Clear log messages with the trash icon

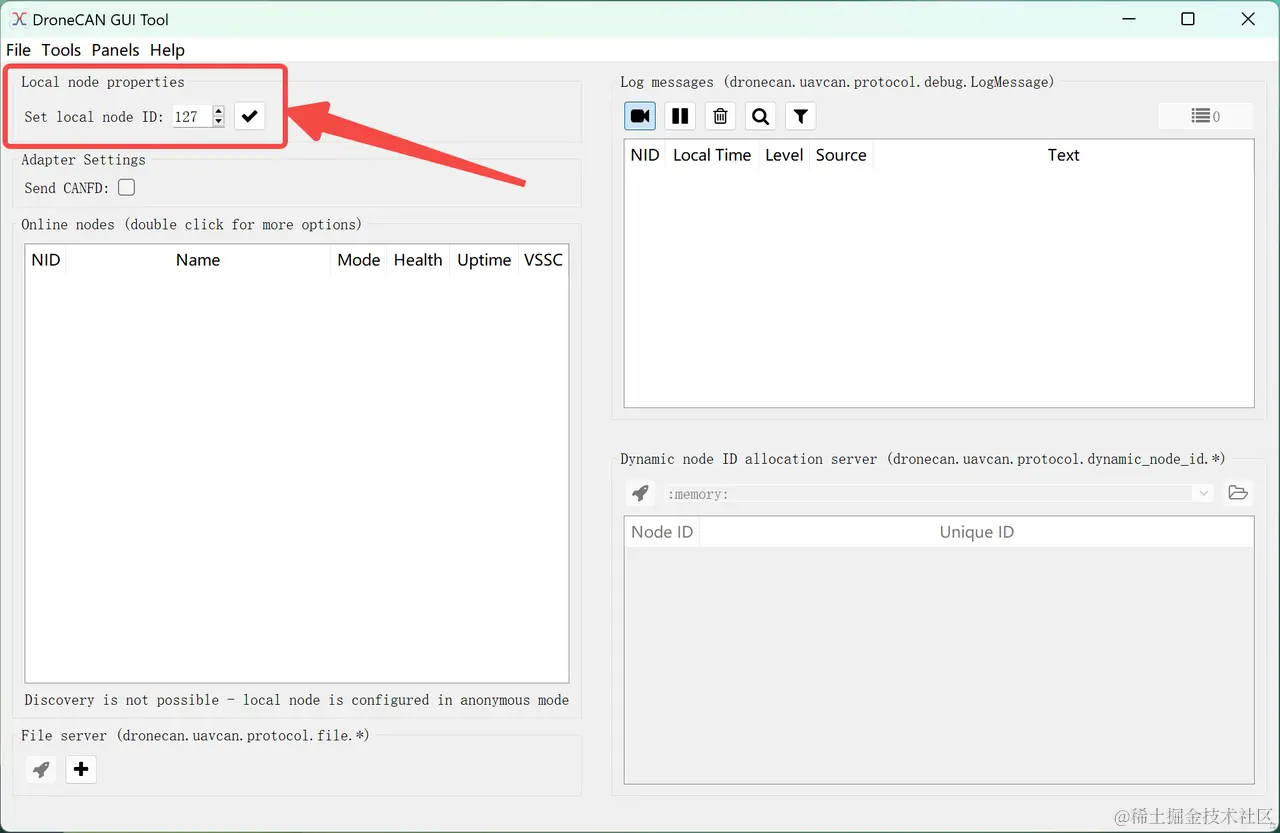point(720,116)
